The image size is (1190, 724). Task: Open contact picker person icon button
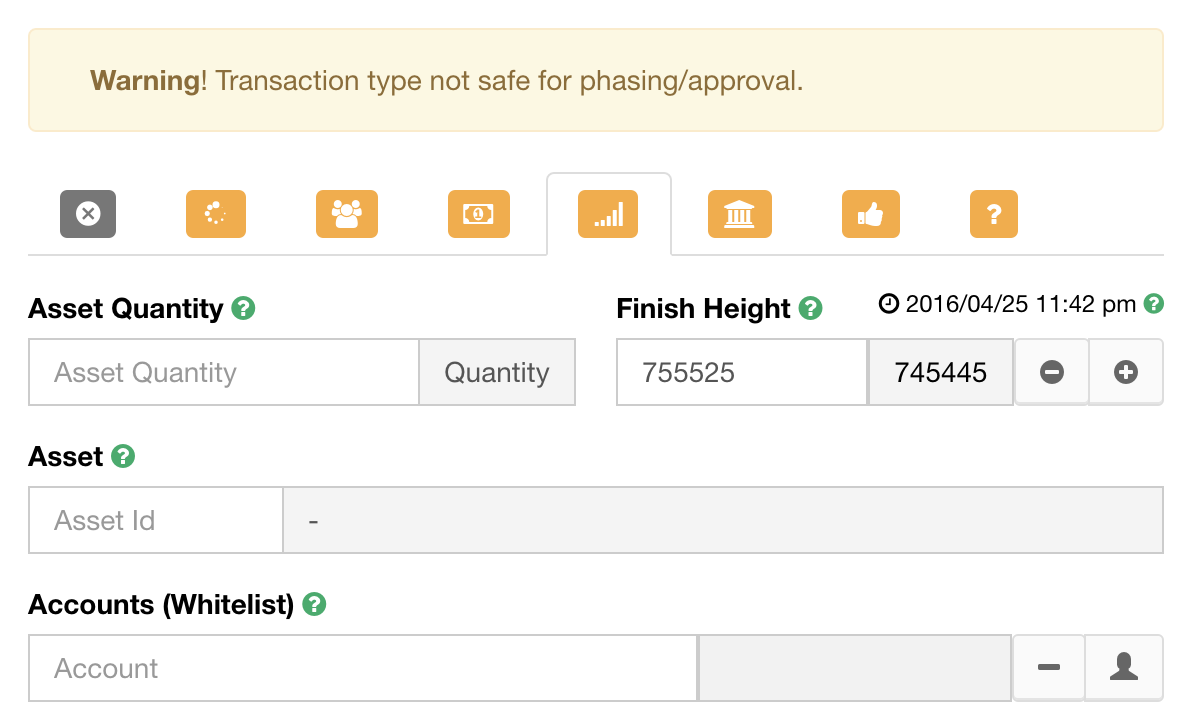point(1124,668)
